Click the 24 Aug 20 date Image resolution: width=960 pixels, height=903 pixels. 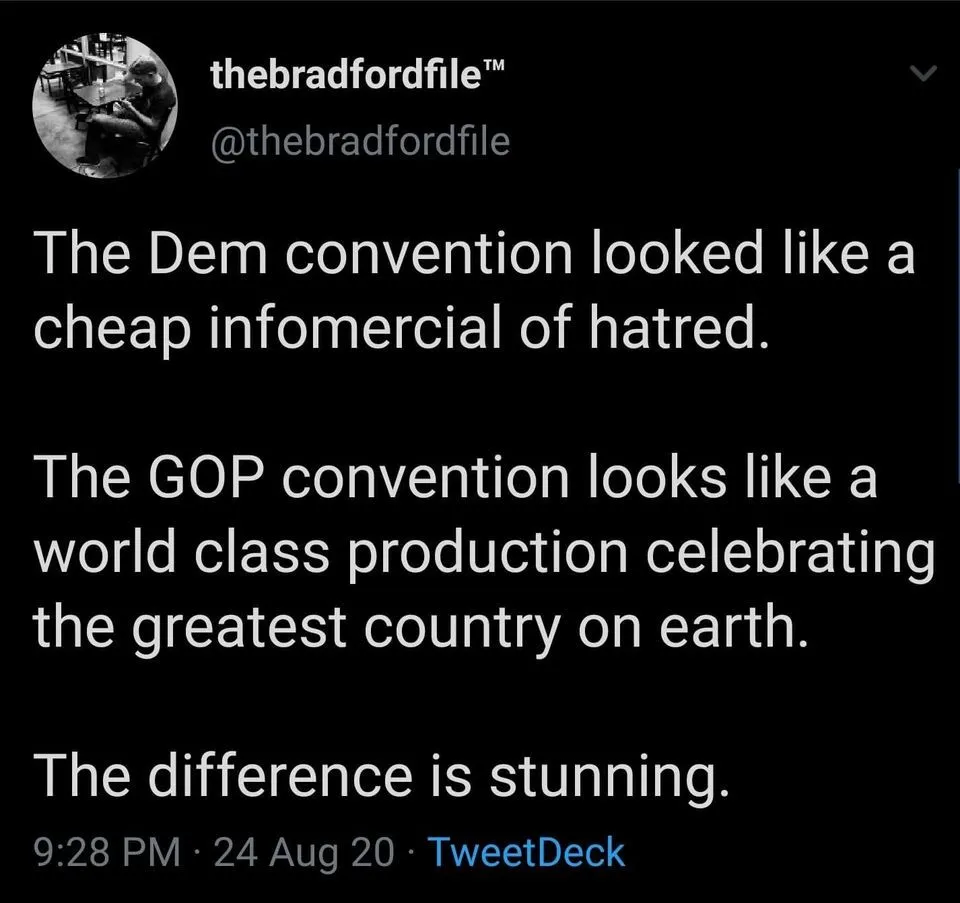tap(307, 853)
